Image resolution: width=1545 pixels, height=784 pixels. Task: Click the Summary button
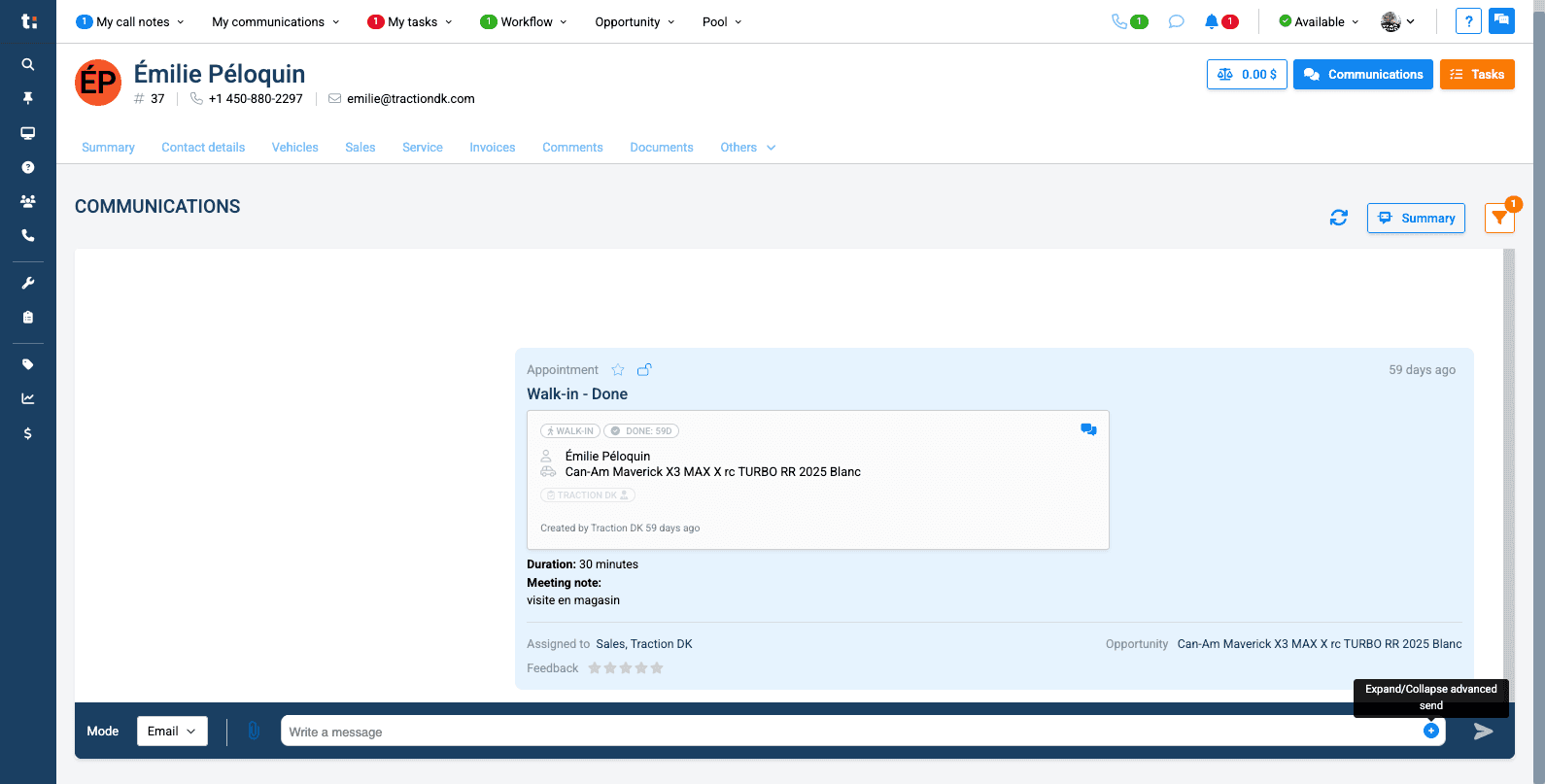click(x=1416, y=218)
